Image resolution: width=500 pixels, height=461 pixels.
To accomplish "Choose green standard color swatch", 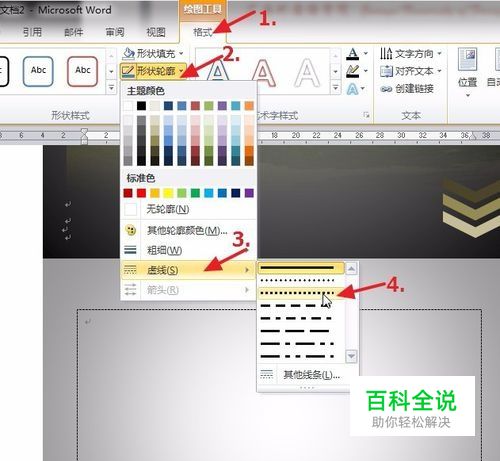I will pos(195,193).
